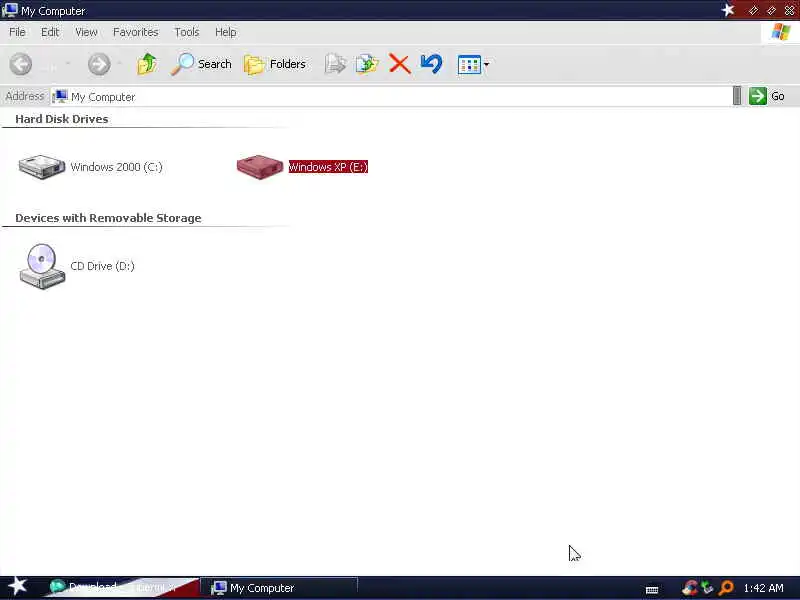Click the My Computer icon in address bar

pos(60,96)
